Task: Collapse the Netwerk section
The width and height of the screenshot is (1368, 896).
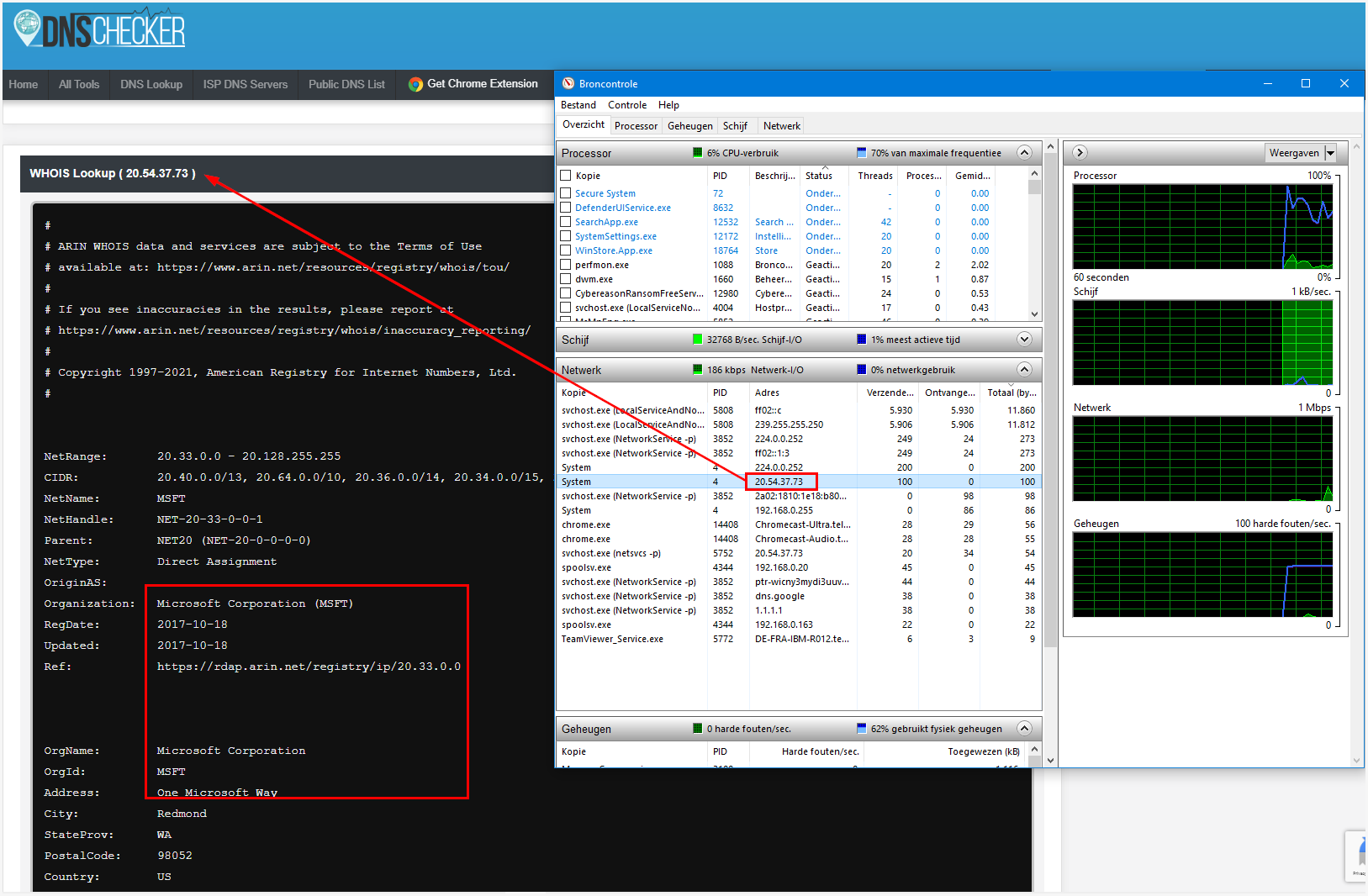Action: point(1024,370)
